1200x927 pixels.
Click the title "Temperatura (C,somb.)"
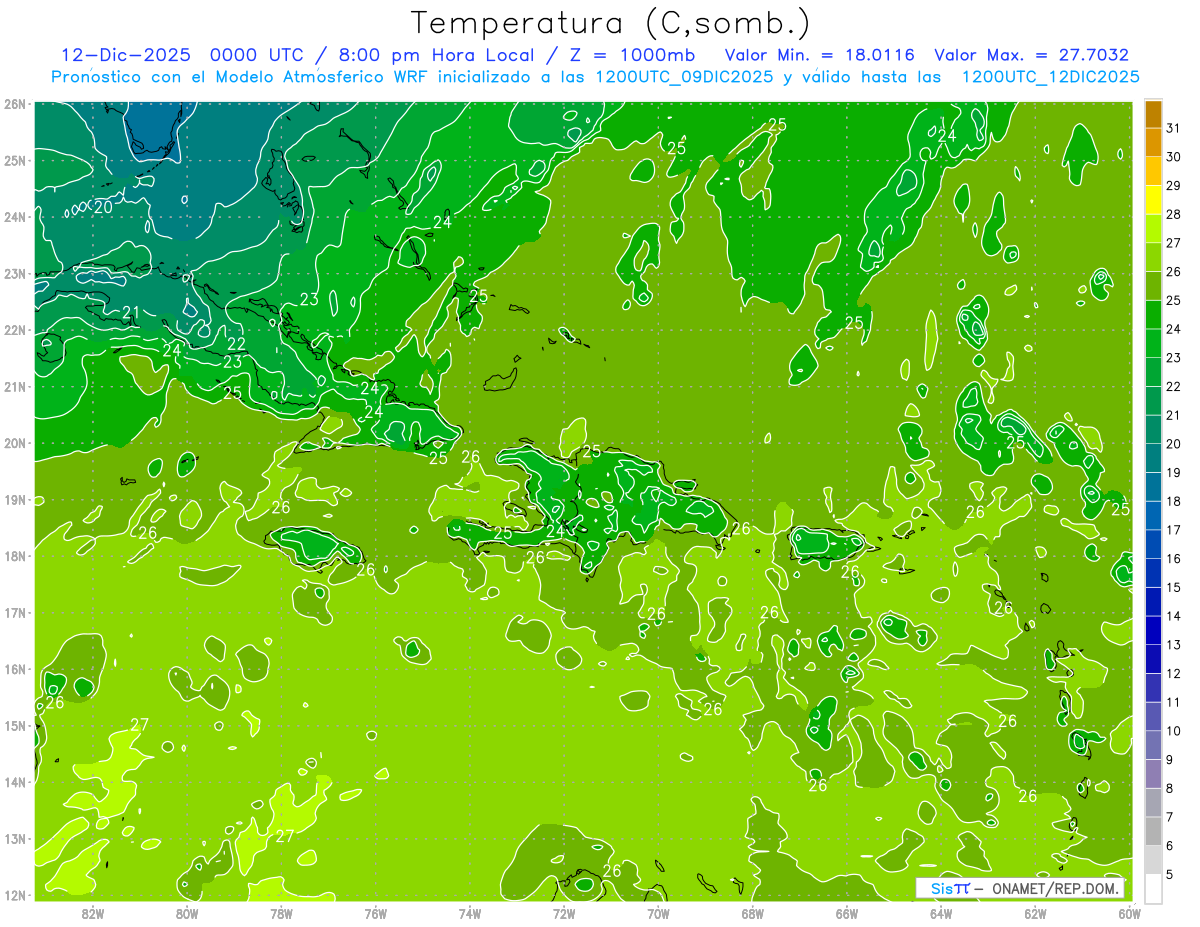coord(612,23)
